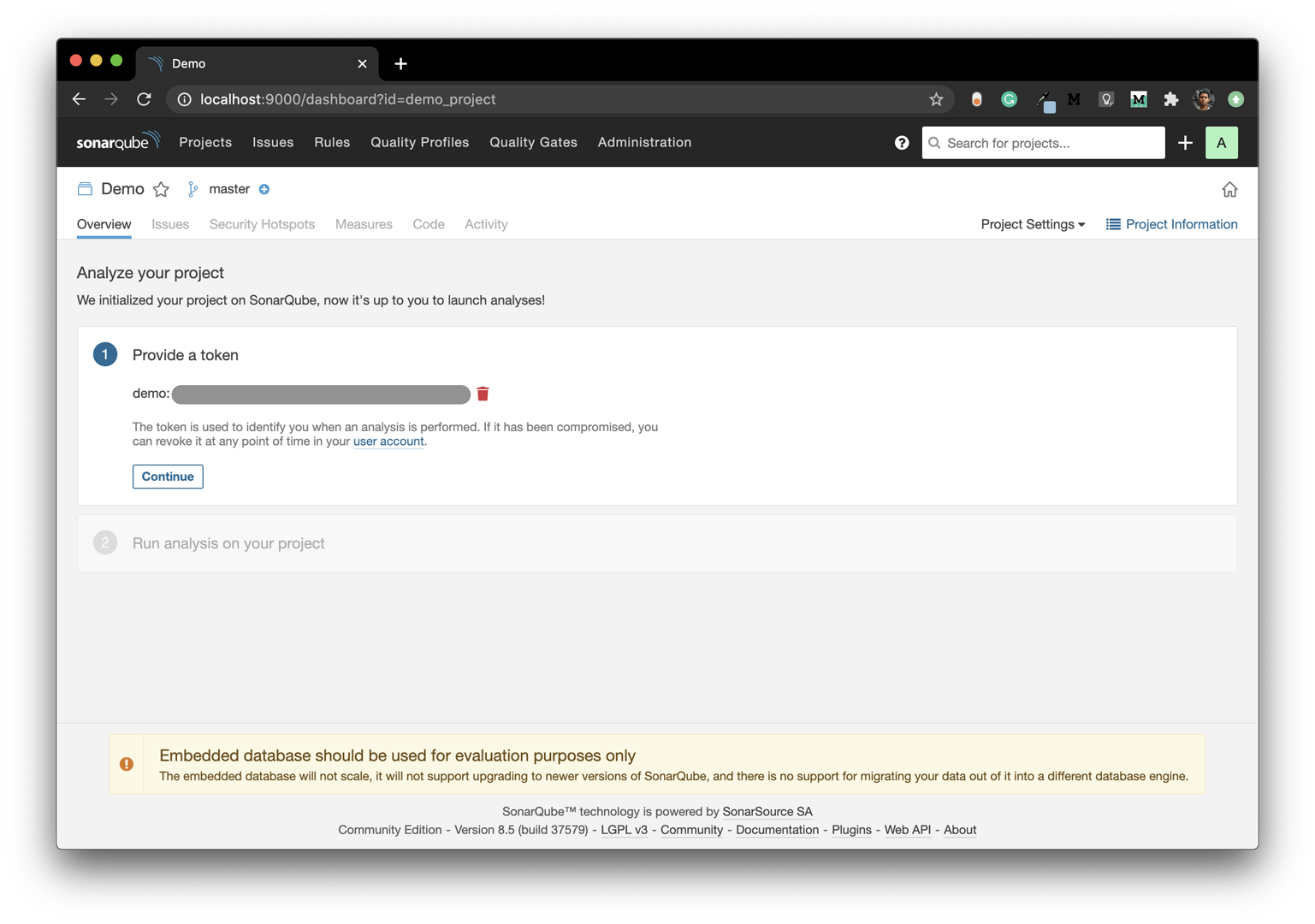Open the Documentation footer link
The height and width of the screenshot is (924, 1315).
777,830
